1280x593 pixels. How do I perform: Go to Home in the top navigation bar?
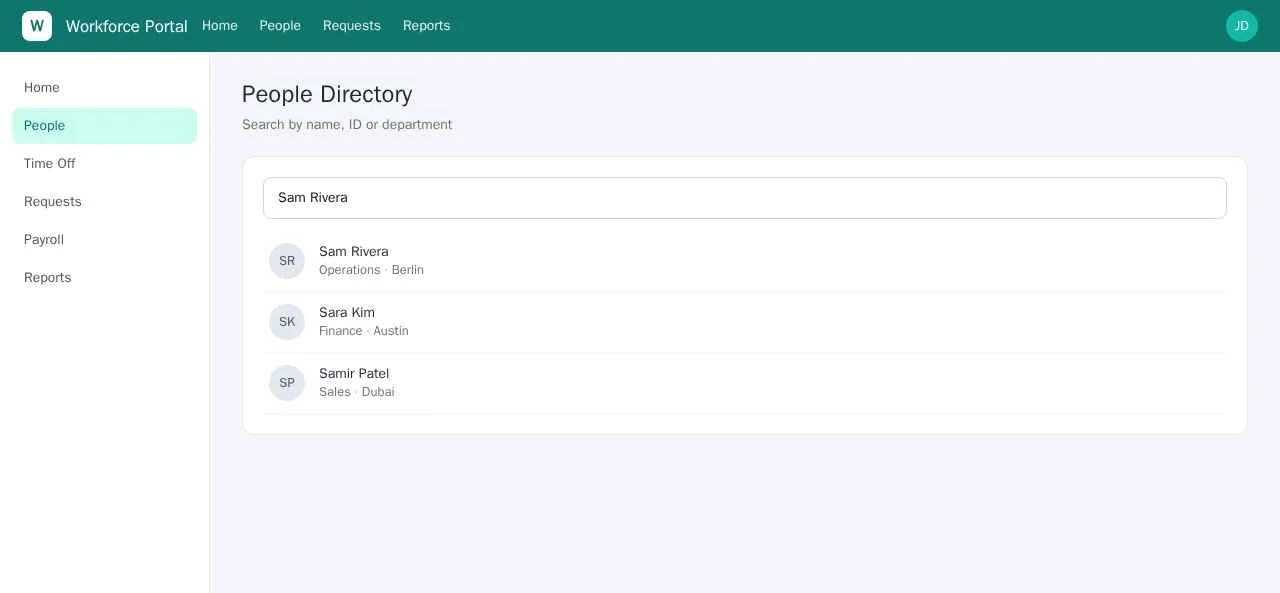(x=220, y=26)
